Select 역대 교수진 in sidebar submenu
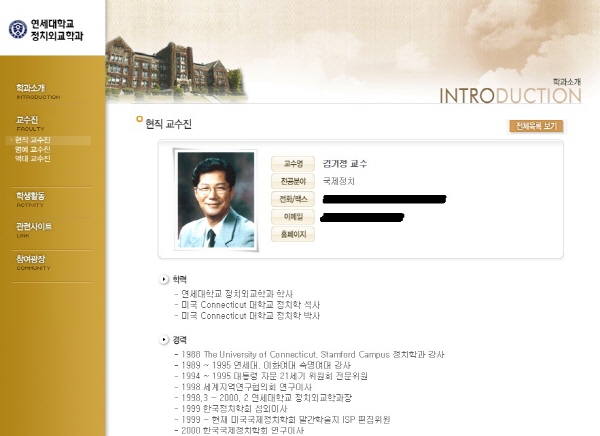Viewport: 600px width, 436px height. pyautogui.click(x=33, y=158)
